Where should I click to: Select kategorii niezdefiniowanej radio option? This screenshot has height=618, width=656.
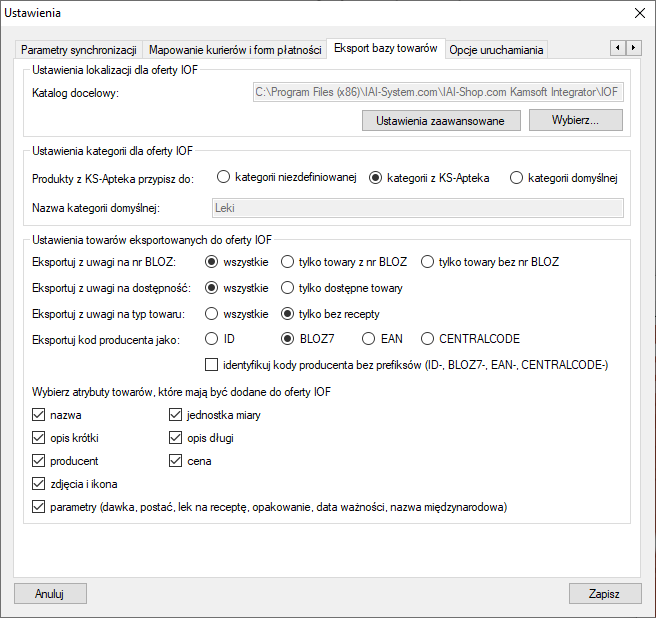[224, 178]
